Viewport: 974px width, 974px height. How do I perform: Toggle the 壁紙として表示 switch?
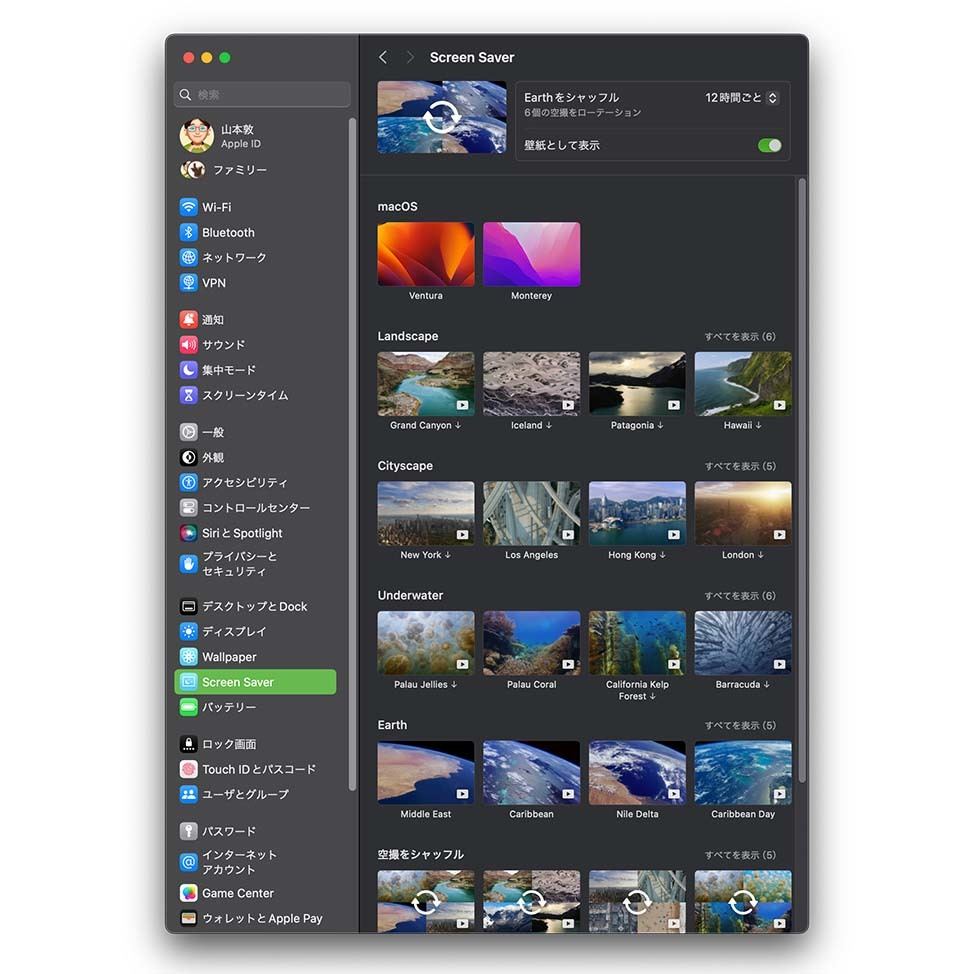click(x=770, y=145)
